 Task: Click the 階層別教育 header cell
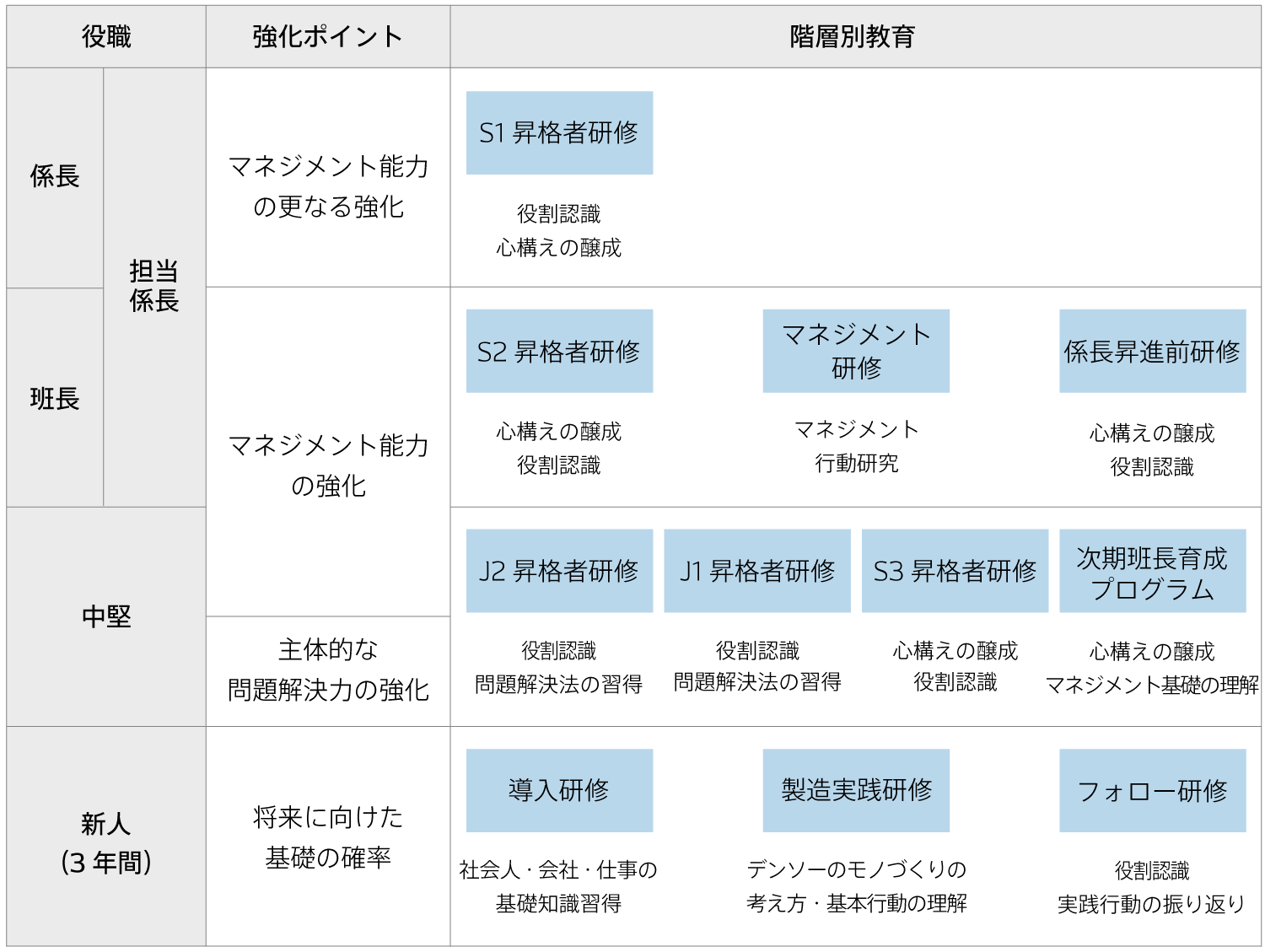pyautogui.click(x=855, y=37)
